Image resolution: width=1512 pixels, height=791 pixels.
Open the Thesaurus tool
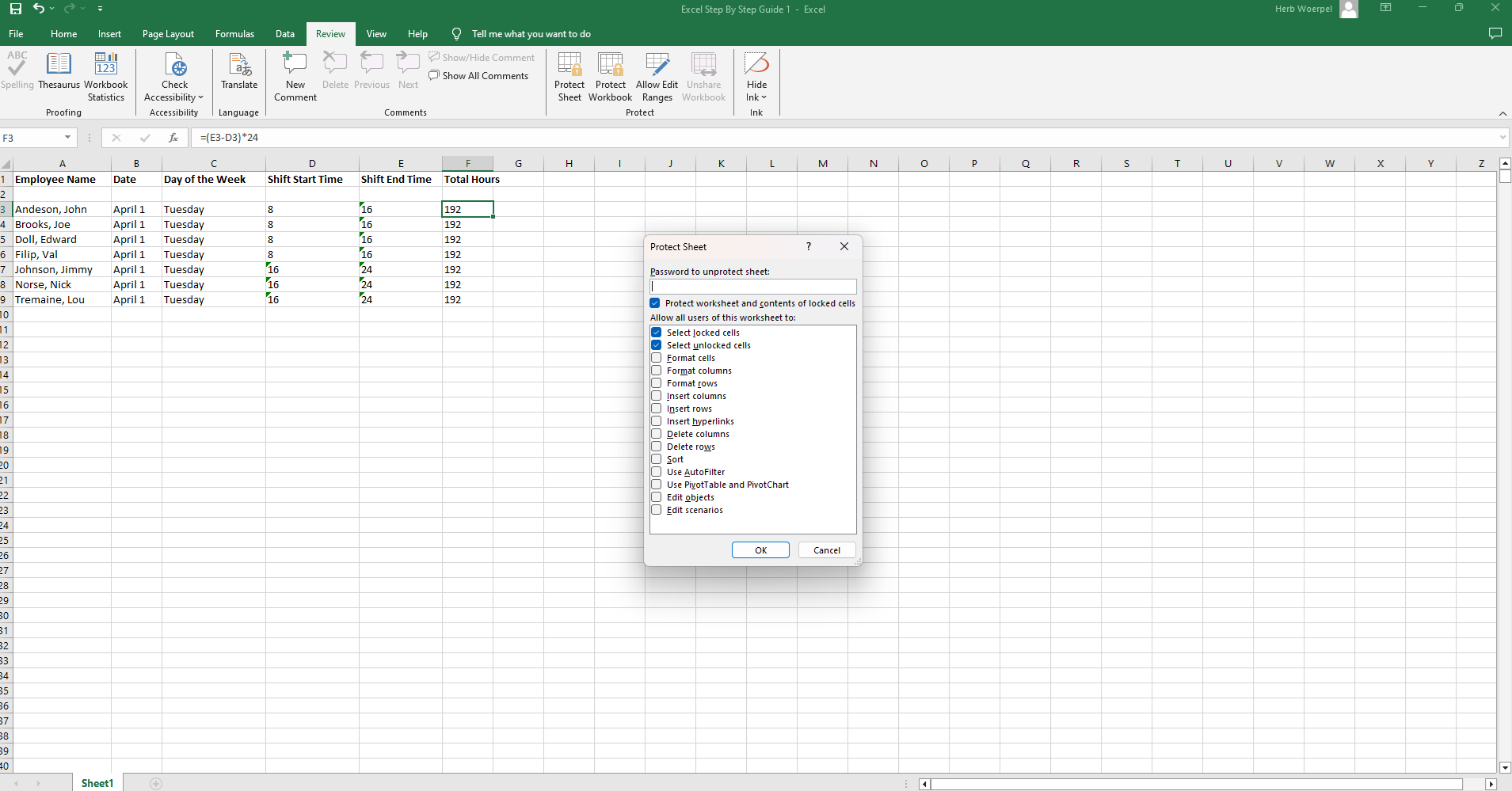click(59, 71)
